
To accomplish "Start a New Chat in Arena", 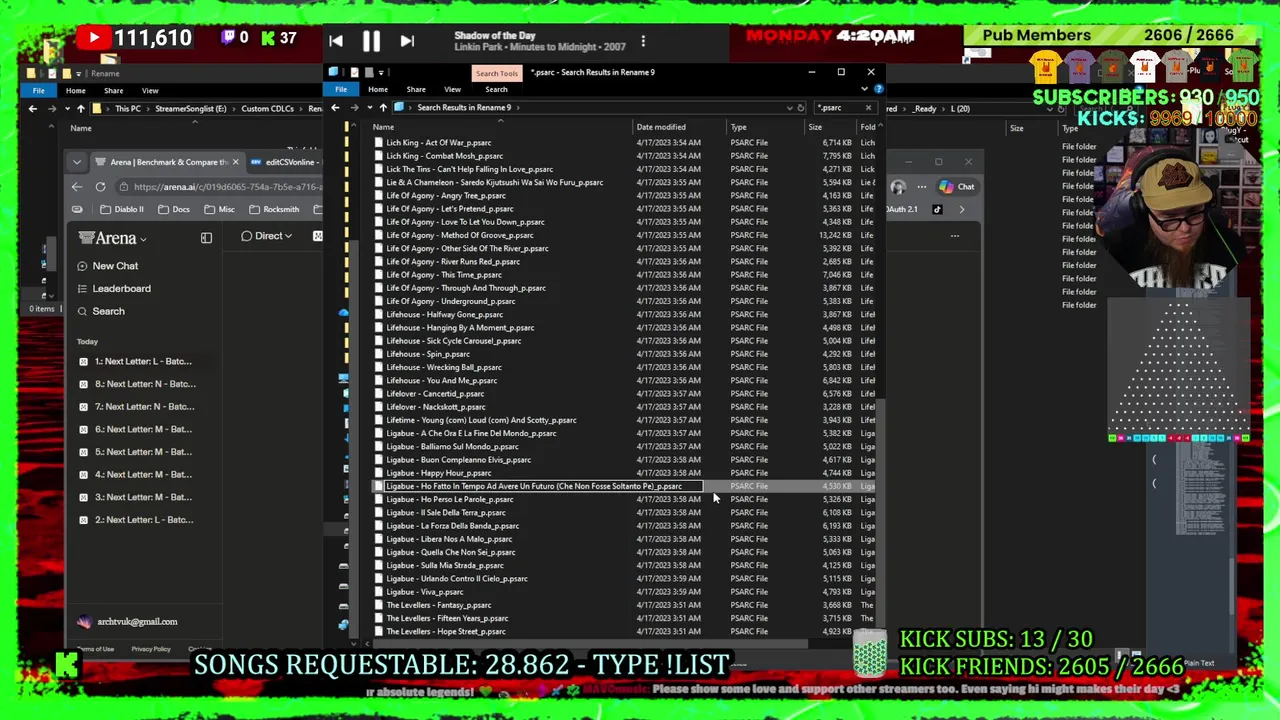I will [x=115, y=266].
